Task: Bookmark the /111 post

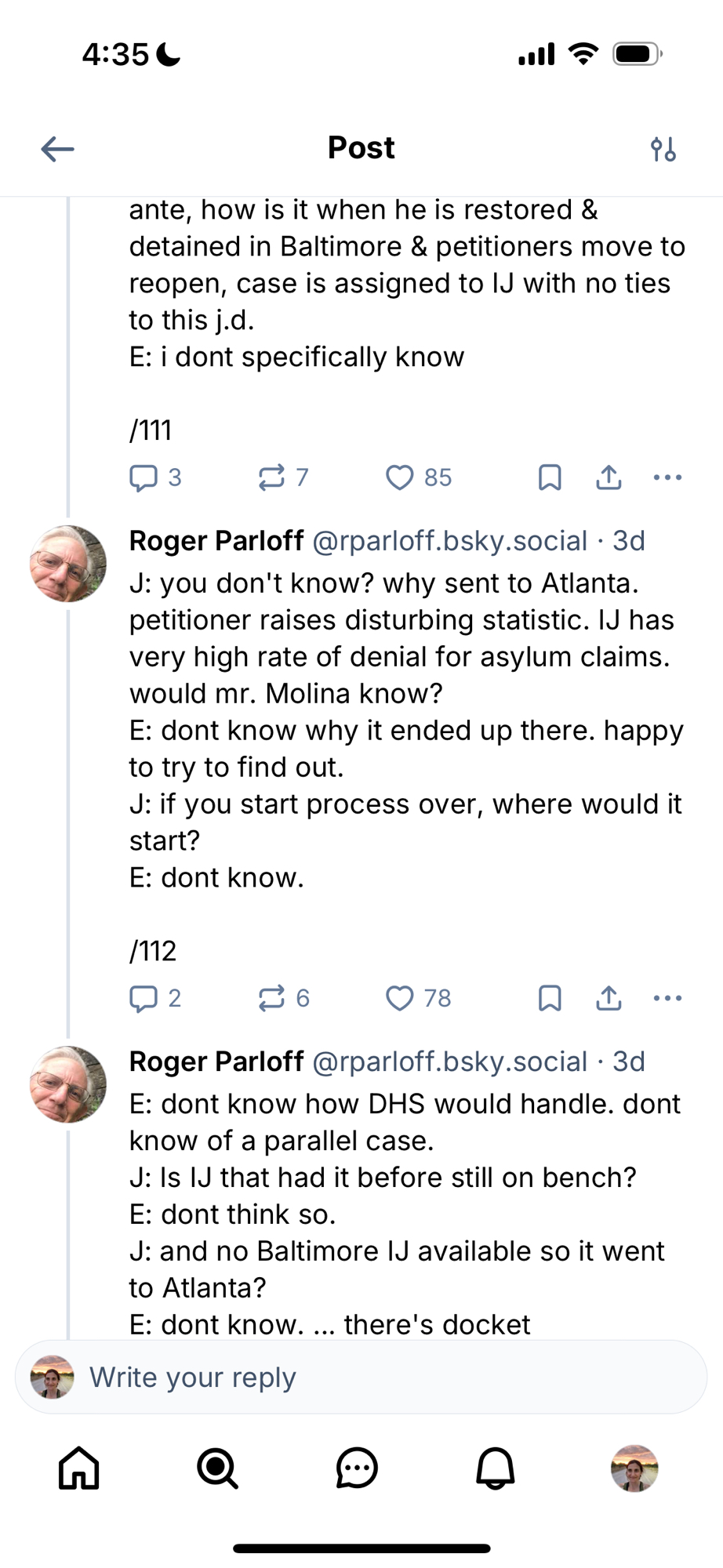Action: 550,477
